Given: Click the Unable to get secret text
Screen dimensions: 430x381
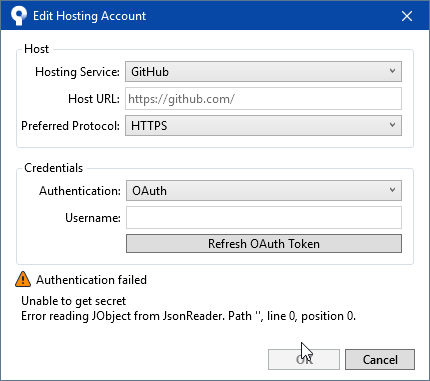Looking at the screenshot, I should tap(74, 301).
